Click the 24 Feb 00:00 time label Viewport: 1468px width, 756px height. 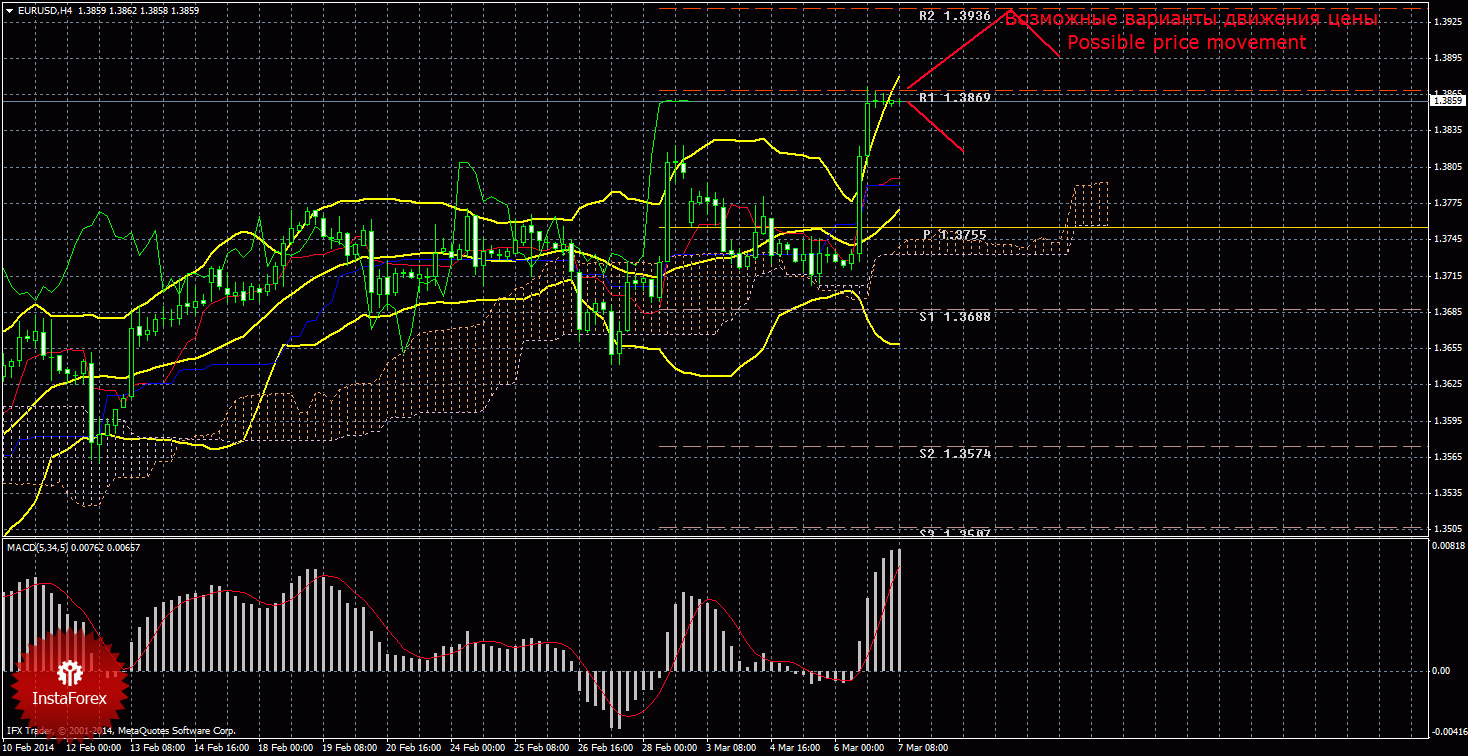pyautogui.click(x=478, y=748)
